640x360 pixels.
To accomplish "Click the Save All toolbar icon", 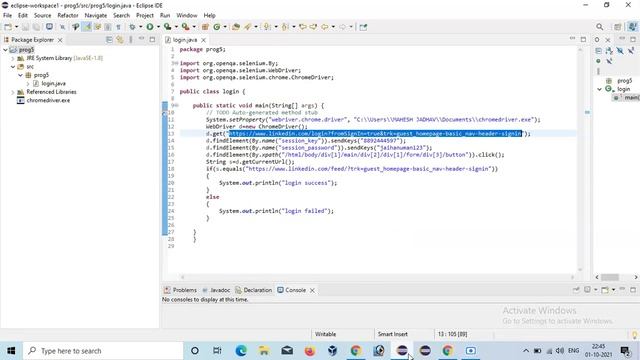I will click(36, 27).
